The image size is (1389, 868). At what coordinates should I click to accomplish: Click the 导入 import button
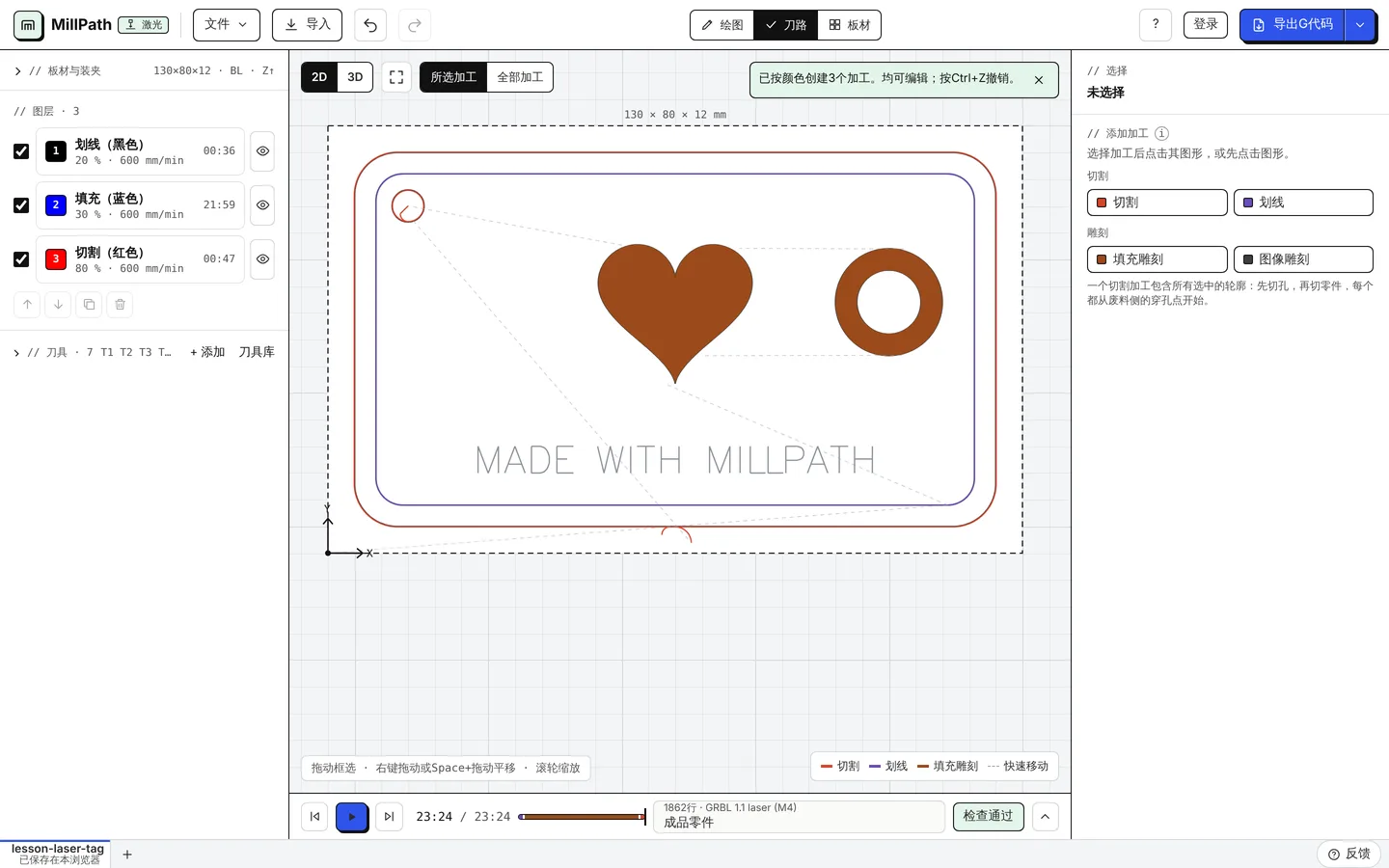click(308, 25)
